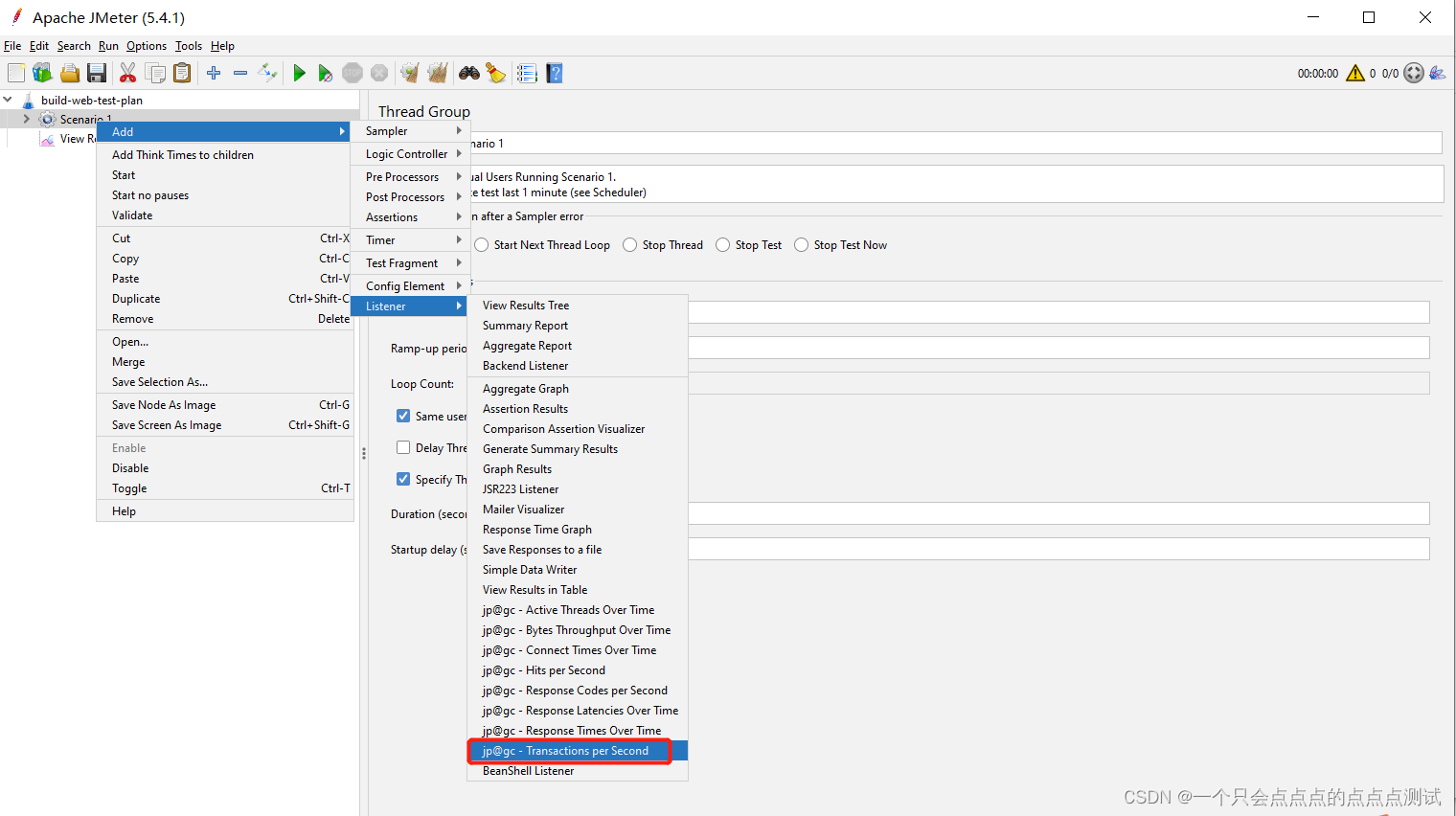Image resolution: width=1456 pixels, height=816 pixels.
Task: Click the New test plan icon
Action: click(x=16, y=73)
